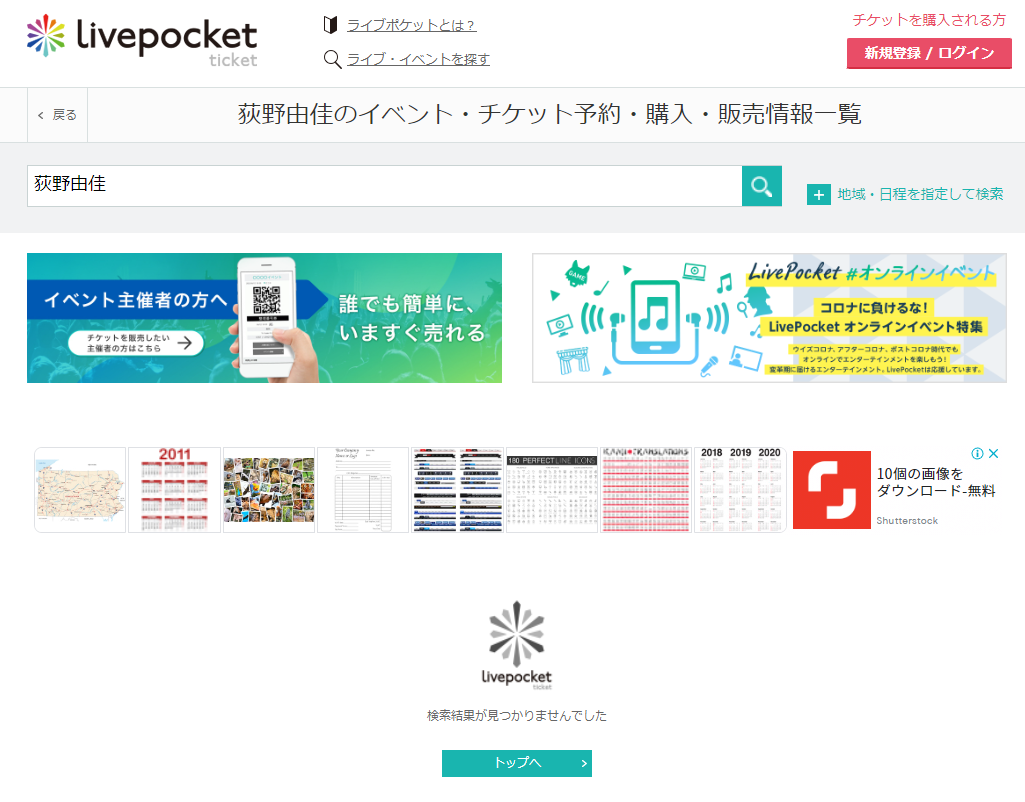Open the 2011 calendar thumbnail in ad

point(175,490)
